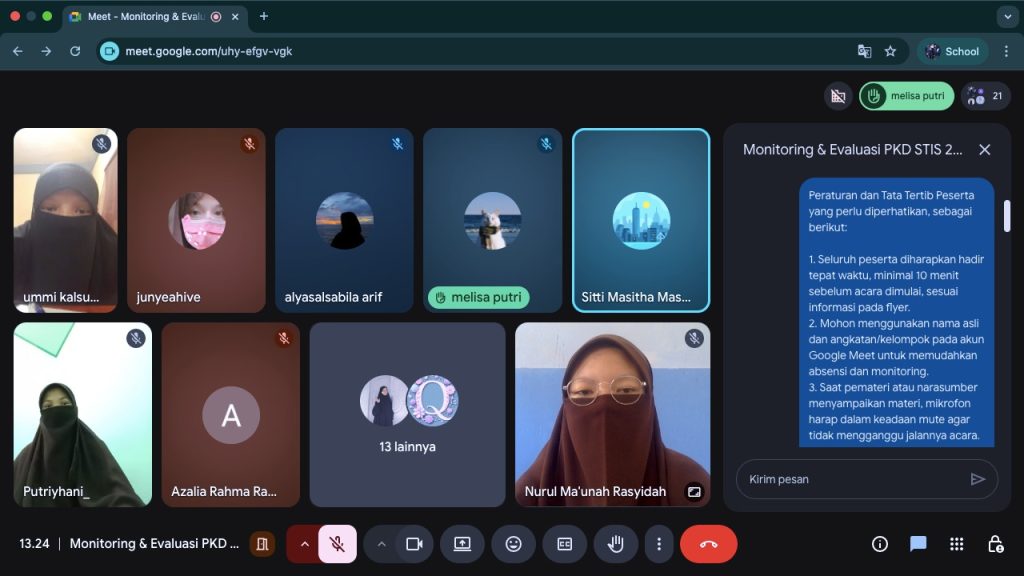Expand camera video settings arrow

(x=381, y=544)
